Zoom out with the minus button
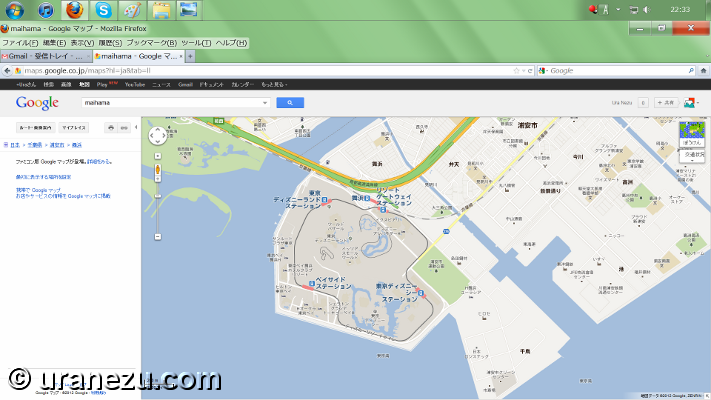The image size is (711, 400). point(158,237)
